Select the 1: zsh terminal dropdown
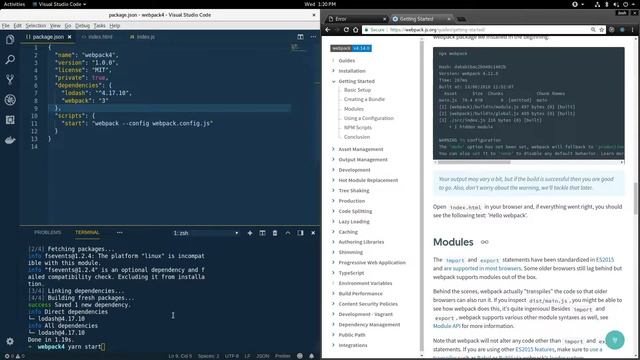 [x=205, y=233]
